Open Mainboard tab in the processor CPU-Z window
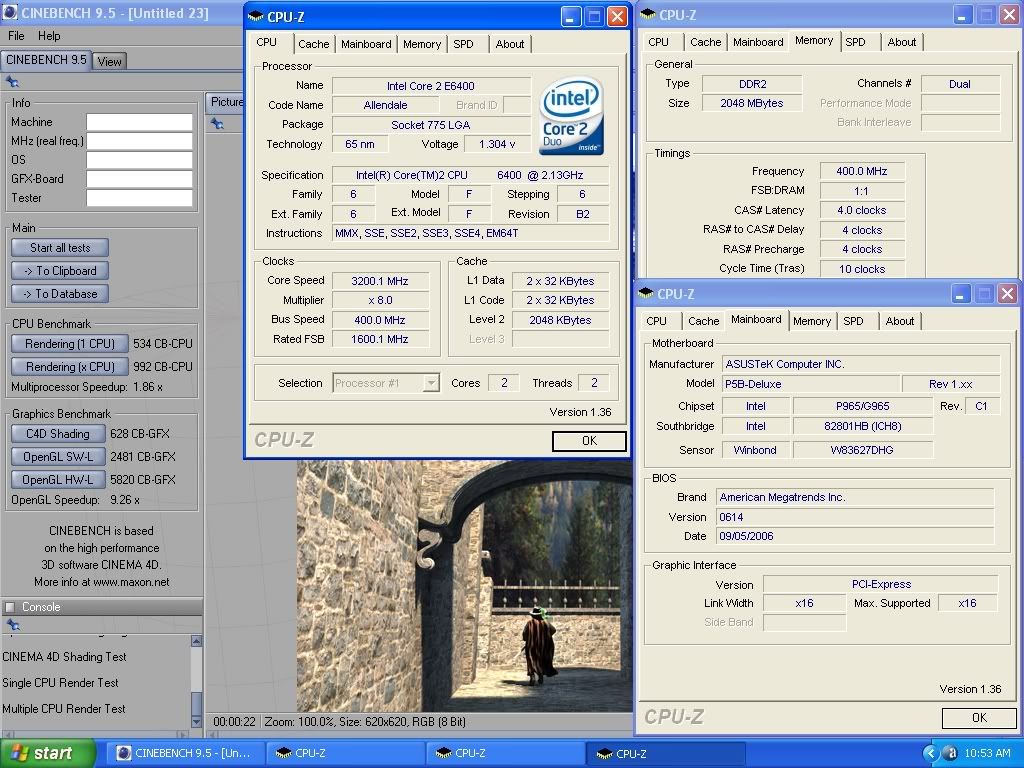The height and width of the screenshot is (768, 1024). 366,44
